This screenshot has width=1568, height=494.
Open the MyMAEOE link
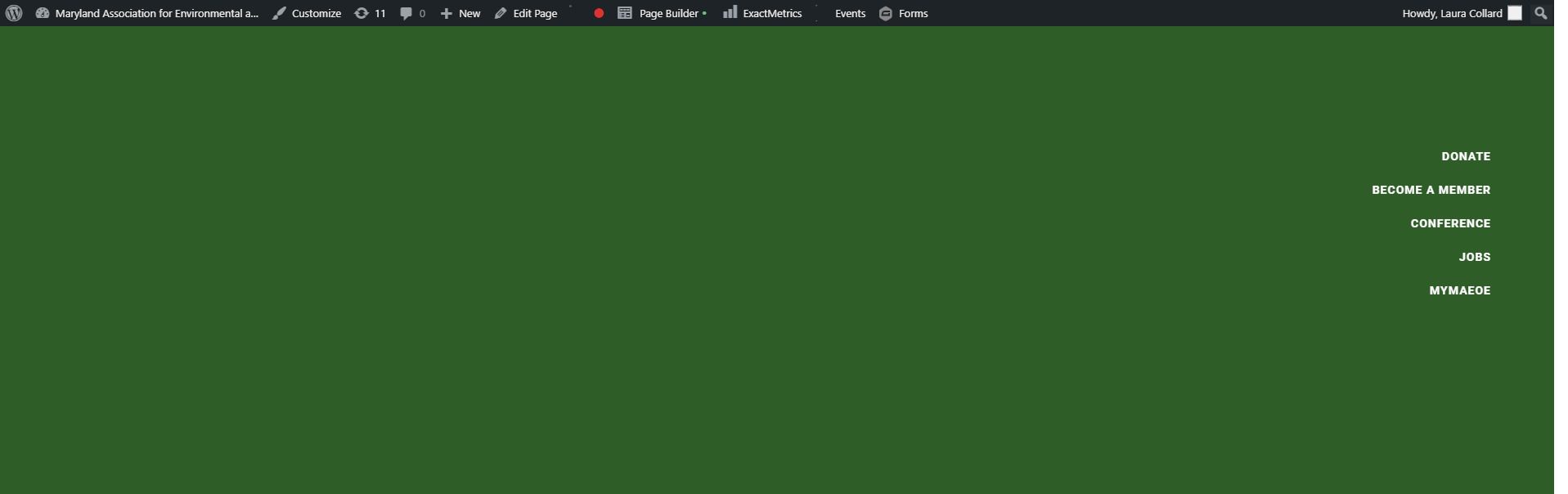(1459, 290)
